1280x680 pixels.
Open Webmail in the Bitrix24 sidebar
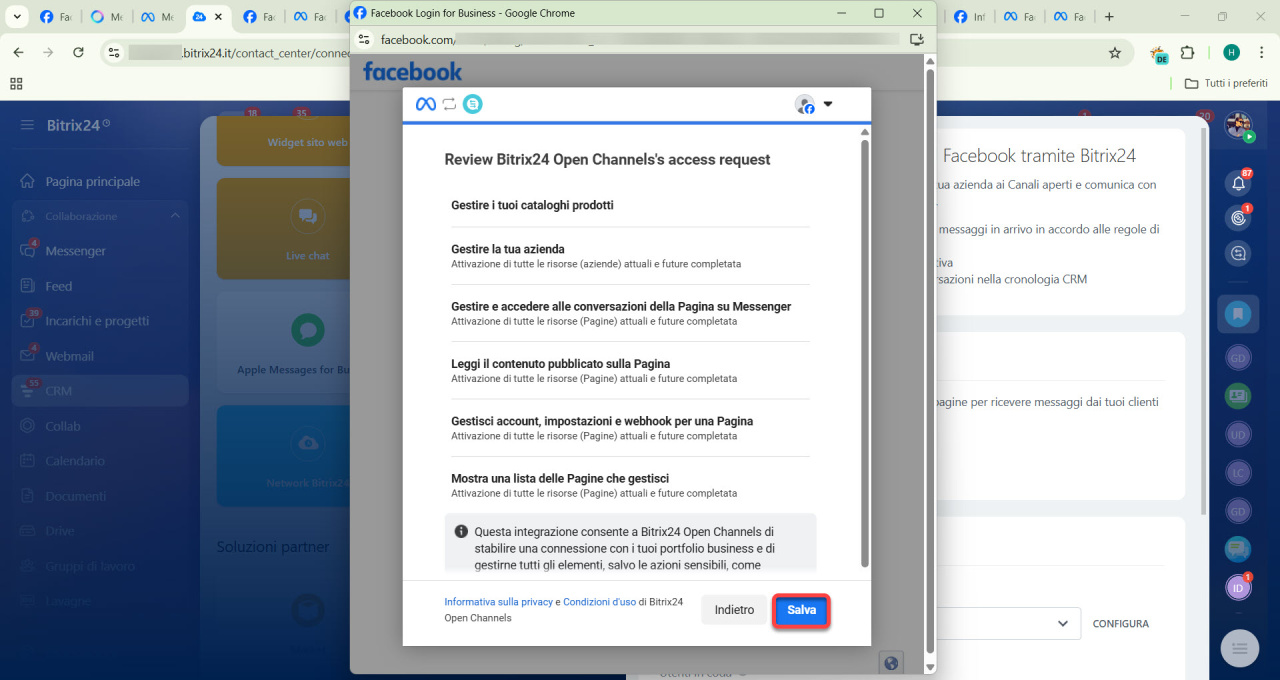pos(69,356)
